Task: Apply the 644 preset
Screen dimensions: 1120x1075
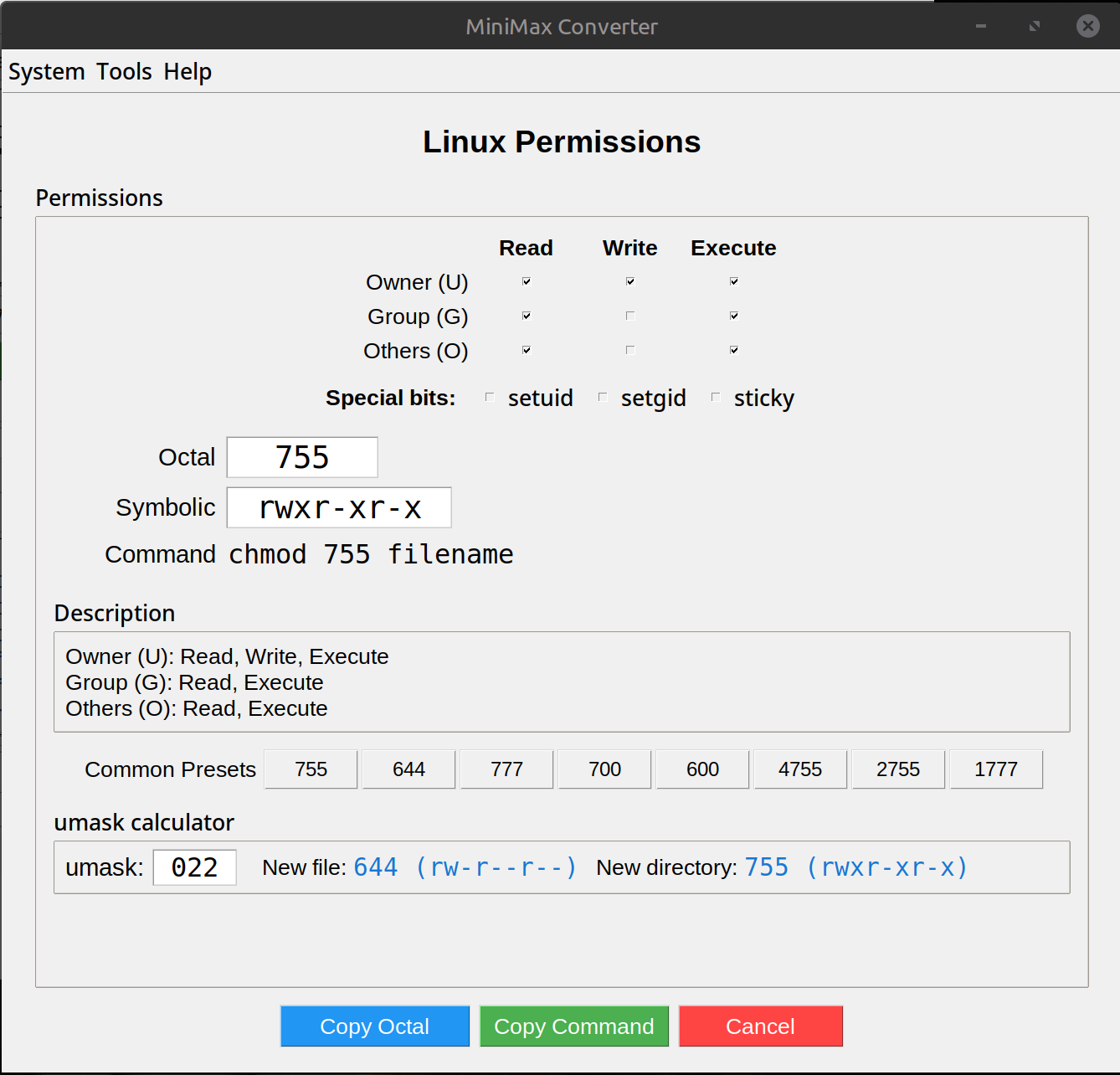Action: [x=409, y=769]
